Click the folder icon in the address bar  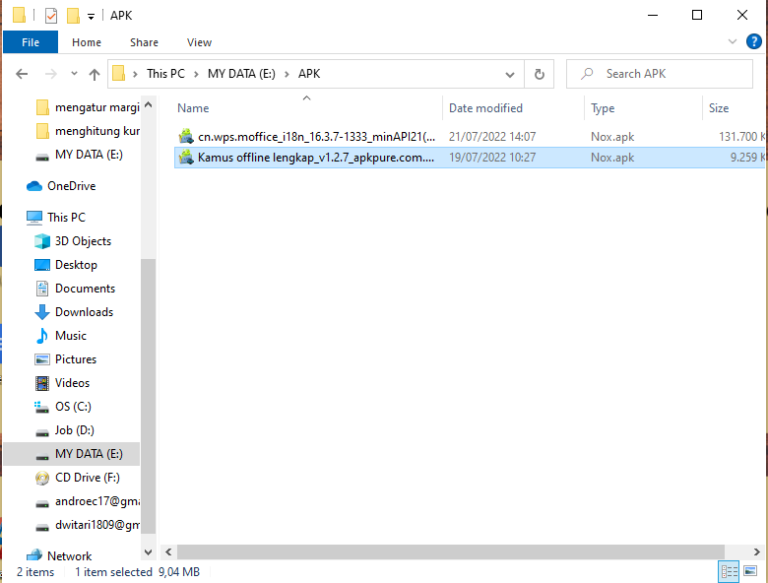[118, 74]
